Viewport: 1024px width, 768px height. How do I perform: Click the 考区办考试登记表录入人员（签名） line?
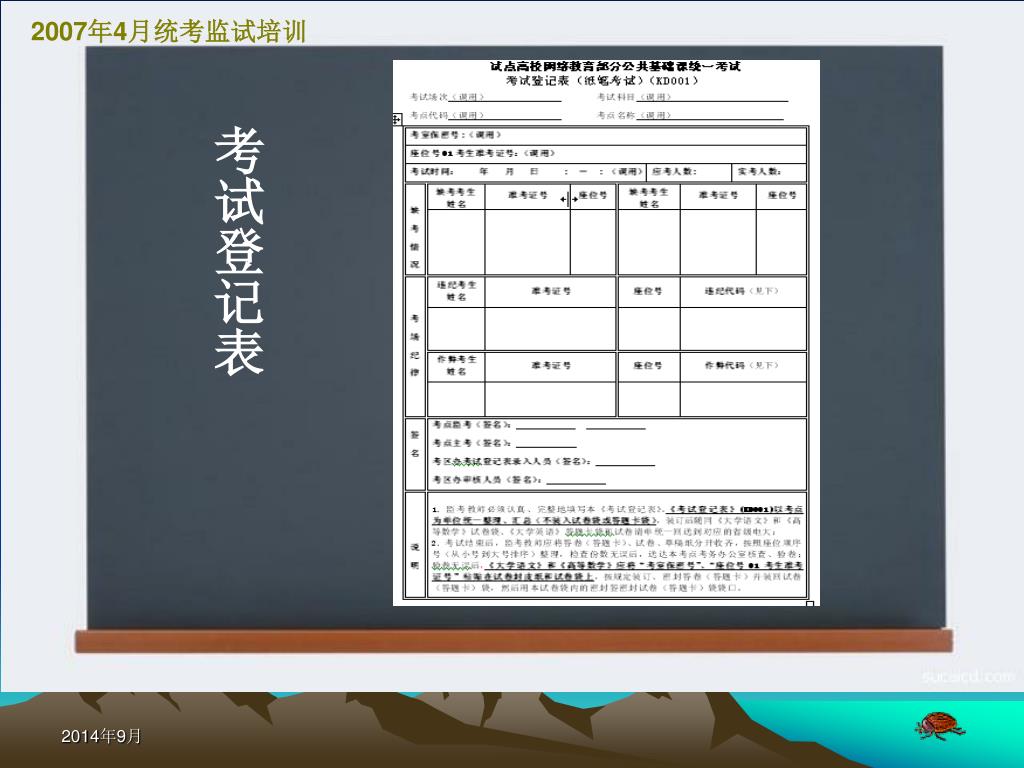(x=543, y=462)
